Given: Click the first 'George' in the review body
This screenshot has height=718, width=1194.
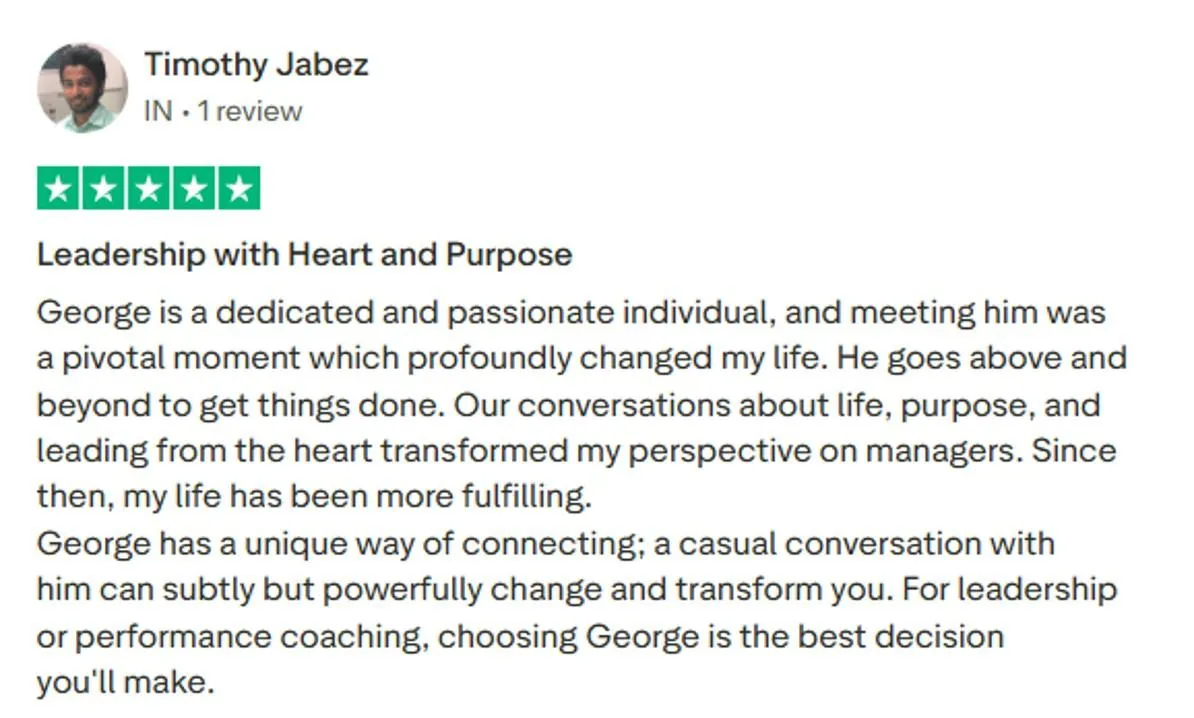Looking at the screenshot, I should (94, 313).
